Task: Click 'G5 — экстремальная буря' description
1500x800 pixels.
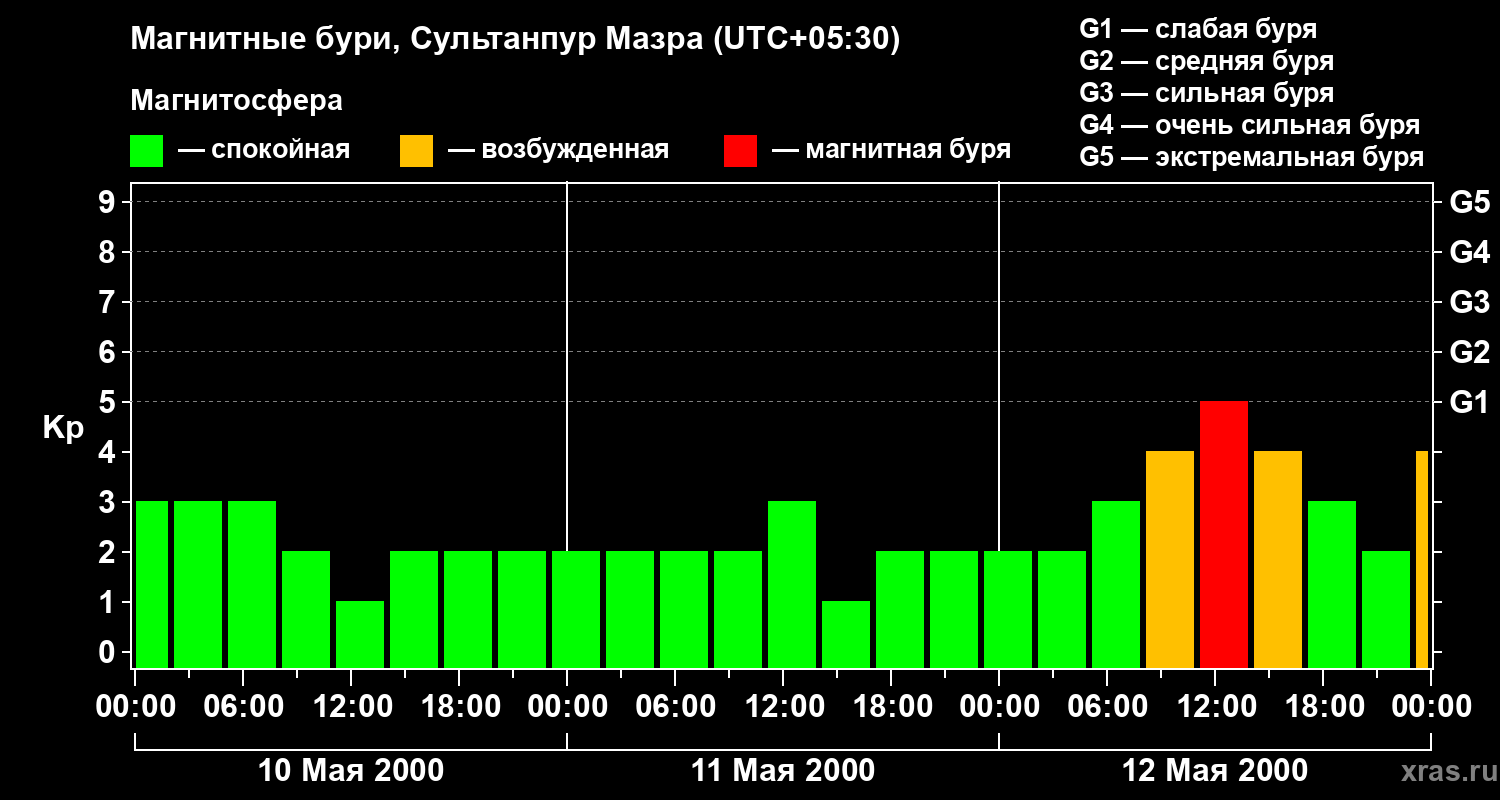Action: pos(1251,158)
